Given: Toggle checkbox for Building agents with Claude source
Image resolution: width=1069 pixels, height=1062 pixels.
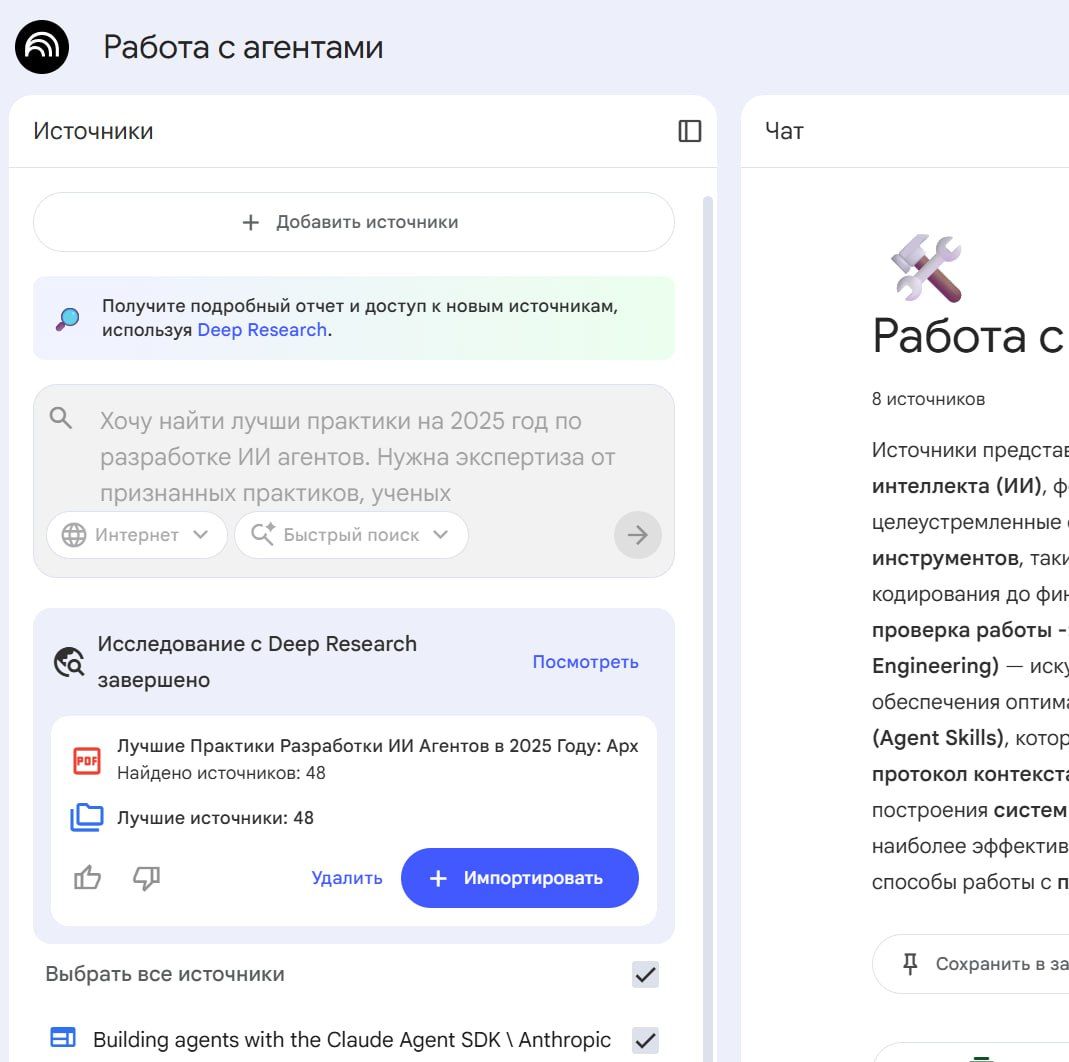Looking at the screenshot, I should pos(645,1040).
